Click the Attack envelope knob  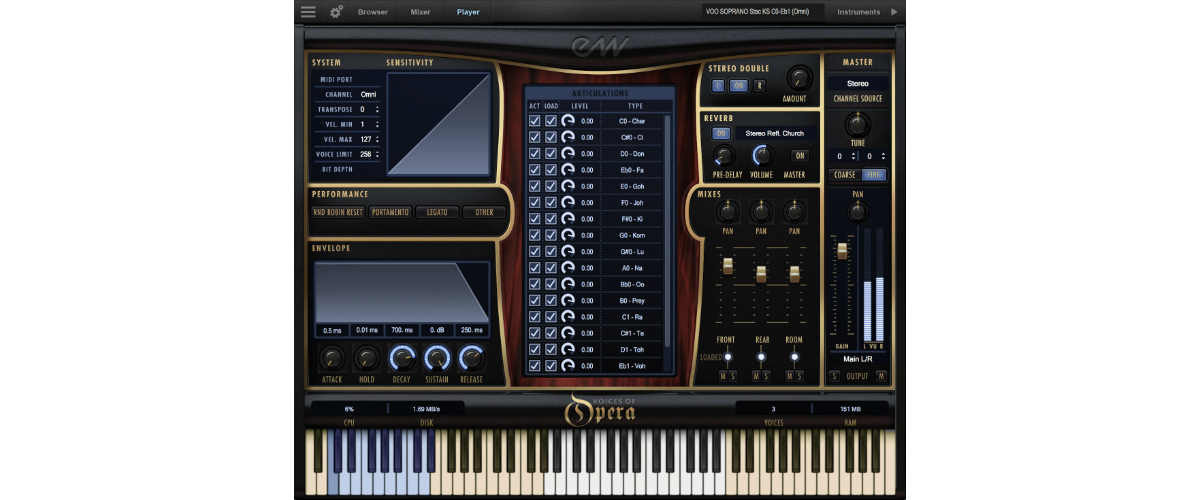click(332, 357)
